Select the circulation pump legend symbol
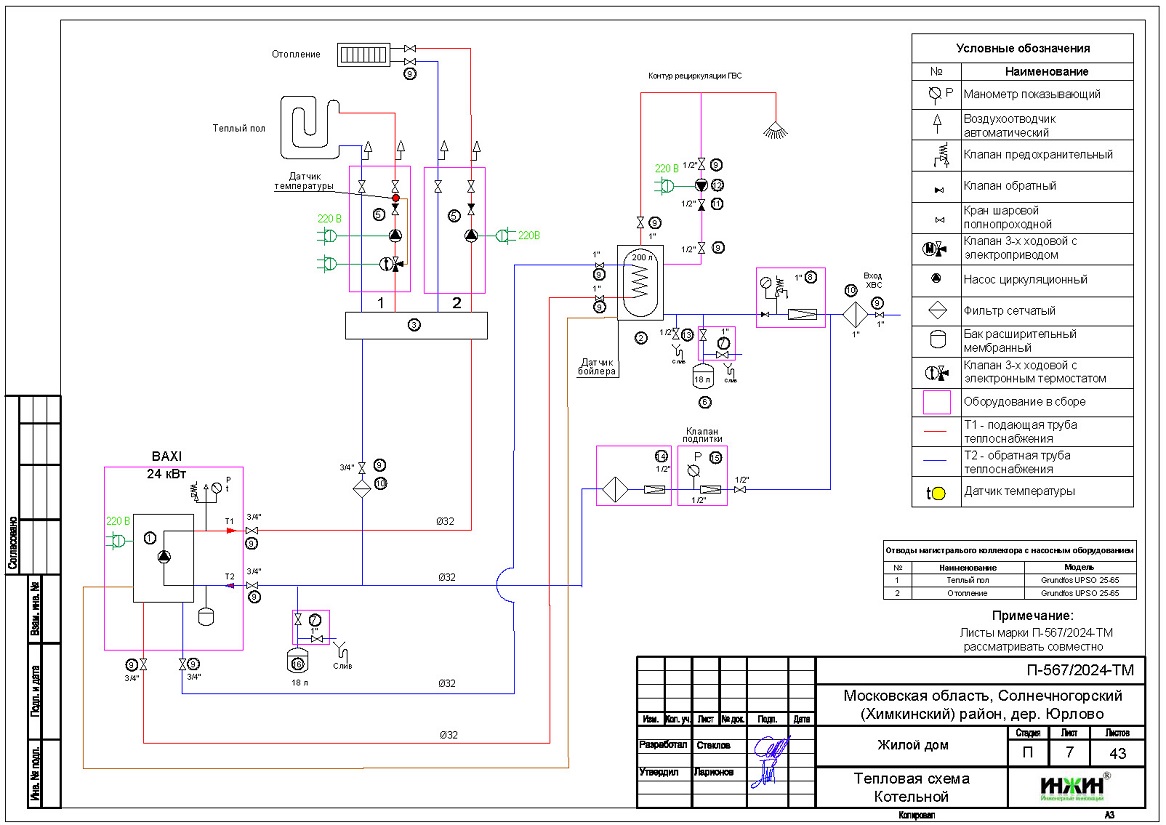The width and height of the screenshot is (1166, 825). pos(936,280)
